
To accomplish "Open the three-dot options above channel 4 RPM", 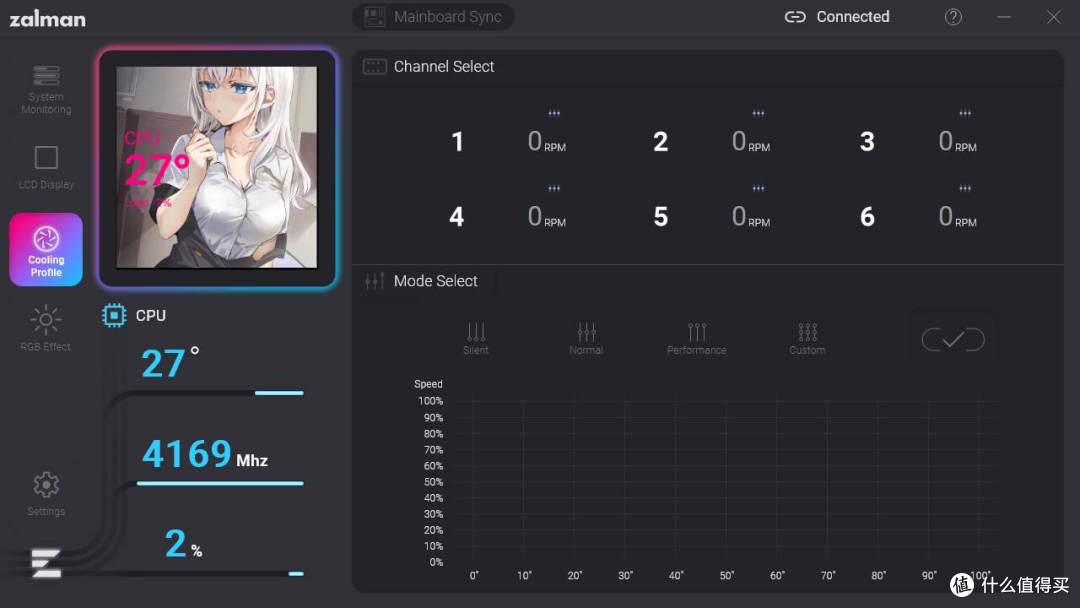I will coord(554,188).
